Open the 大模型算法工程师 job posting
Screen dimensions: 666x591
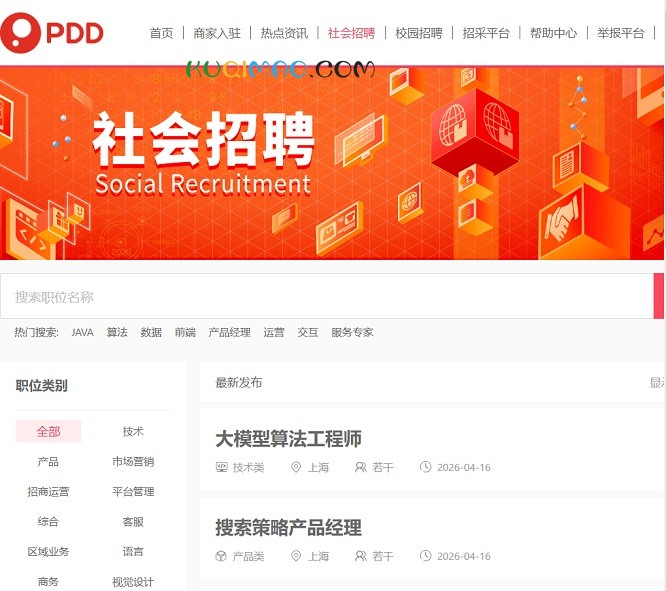click(x=288, y=439)
